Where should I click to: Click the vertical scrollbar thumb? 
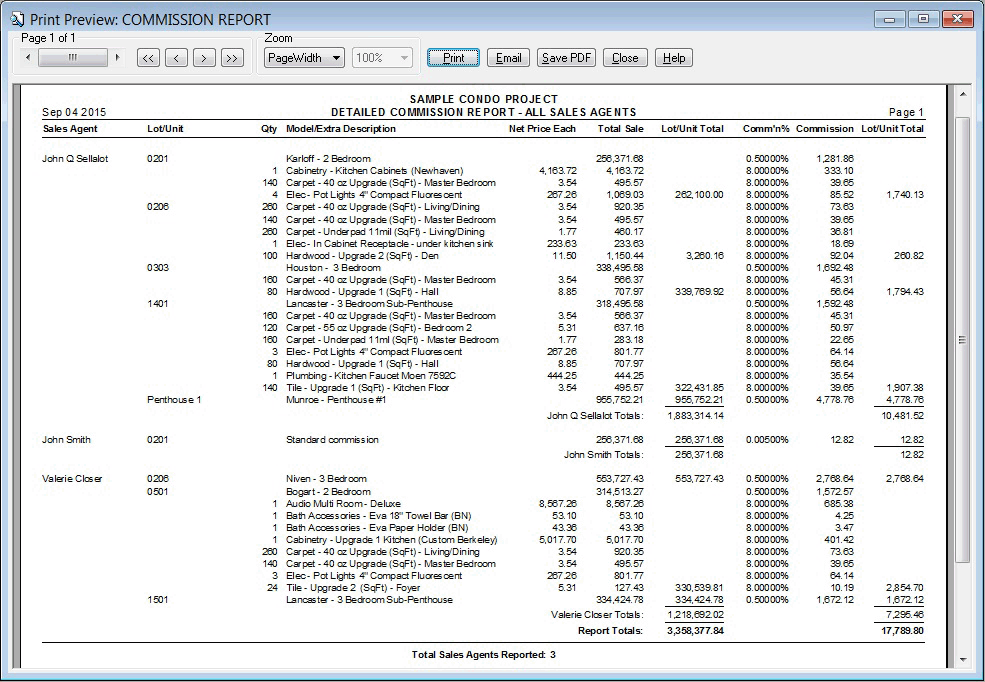(x=962, y=340)
